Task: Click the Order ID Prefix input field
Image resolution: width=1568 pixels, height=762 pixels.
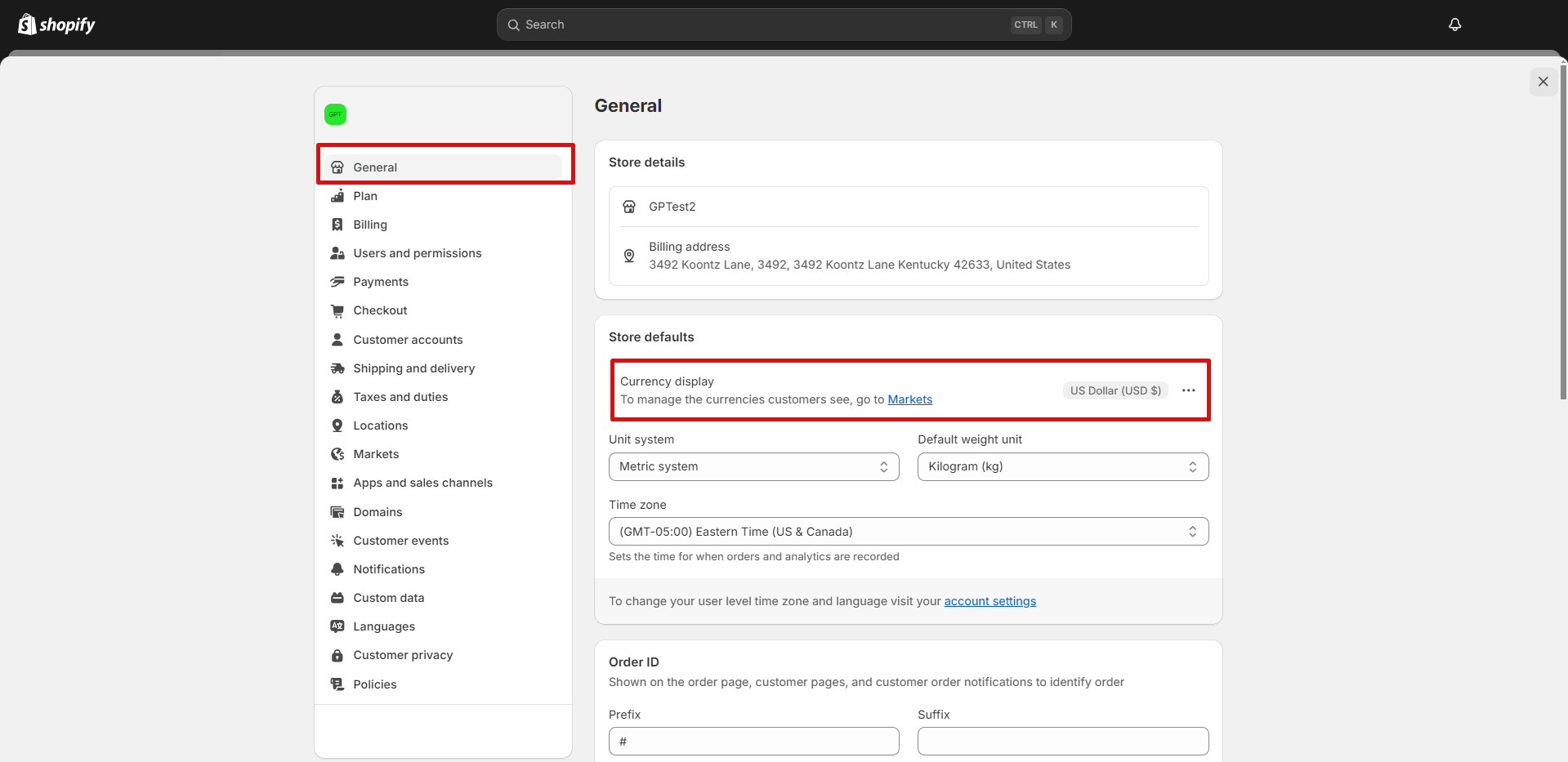Action: point(753,742)
